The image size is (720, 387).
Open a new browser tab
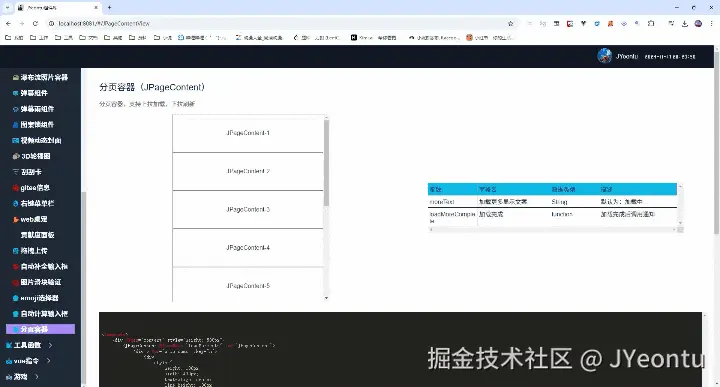[109, 7]
